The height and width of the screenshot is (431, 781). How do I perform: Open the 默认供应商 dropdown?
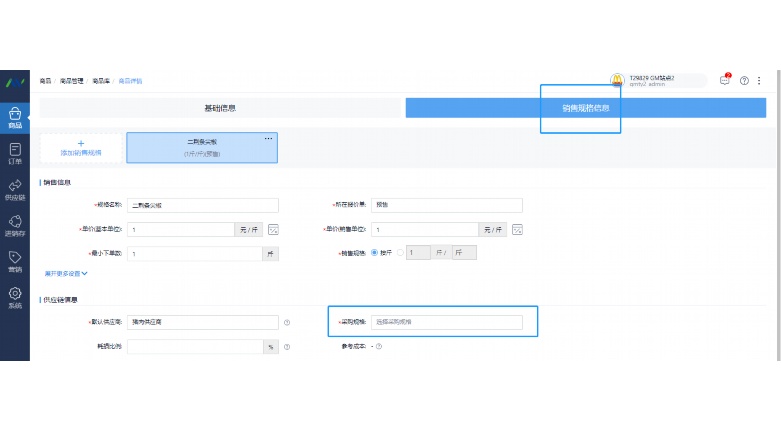(203, 322)
